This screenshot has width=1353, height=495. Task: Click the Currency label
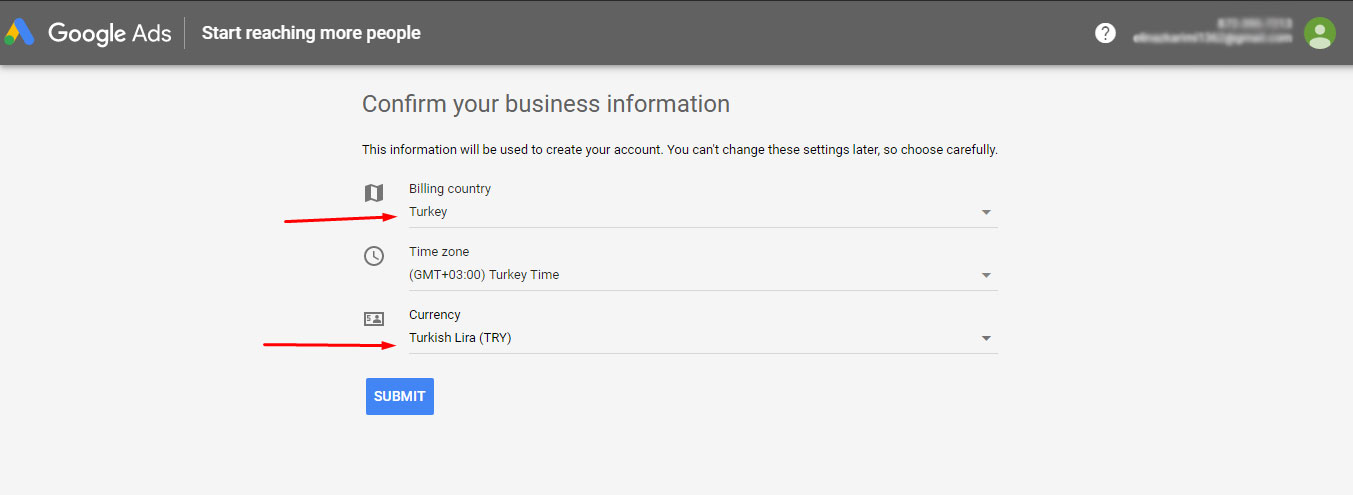point(435,315)
